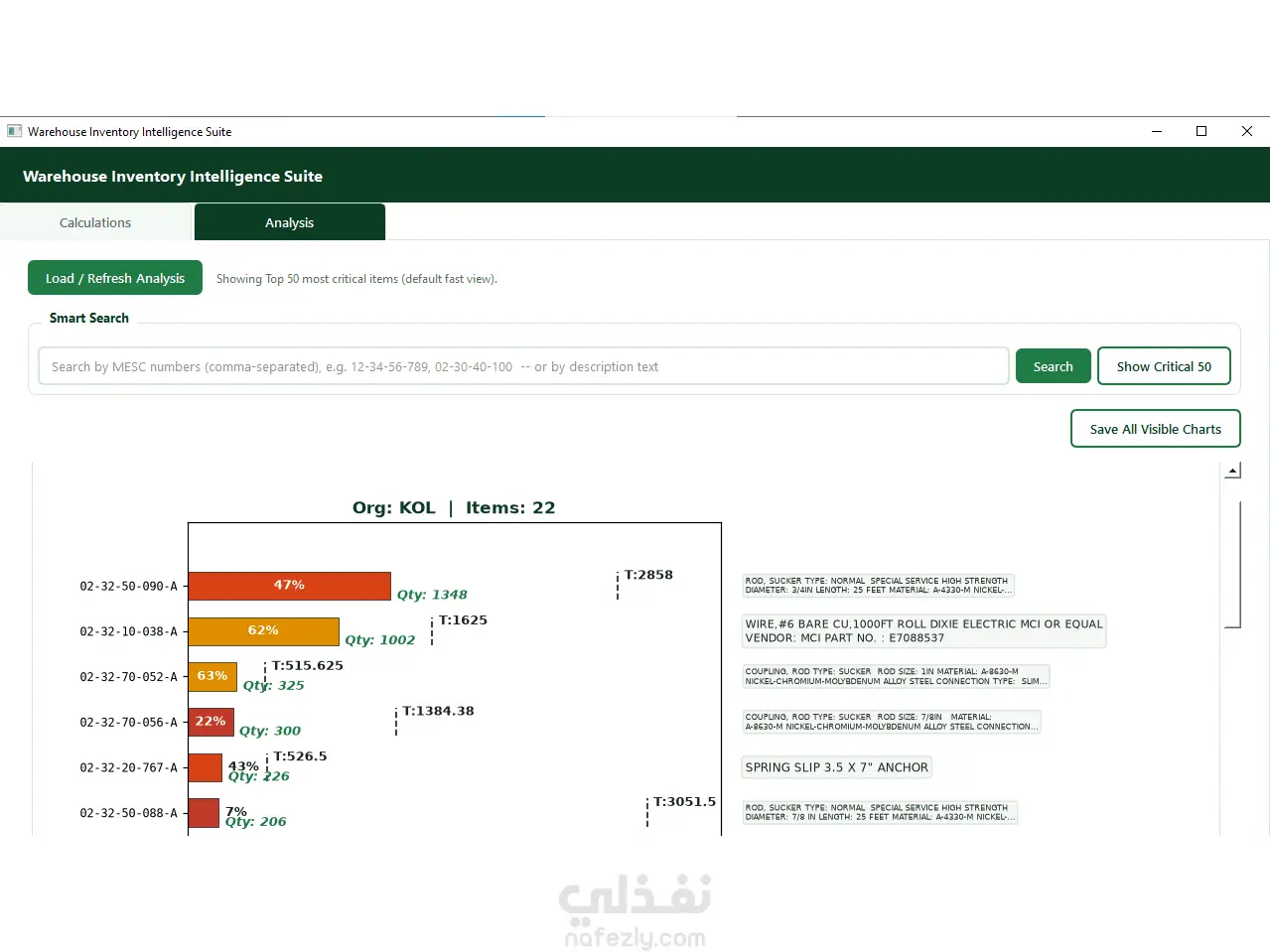Click the 62% orange bar for 02-32-10-038-A
Screen dimensions: 1270x952
264,631
